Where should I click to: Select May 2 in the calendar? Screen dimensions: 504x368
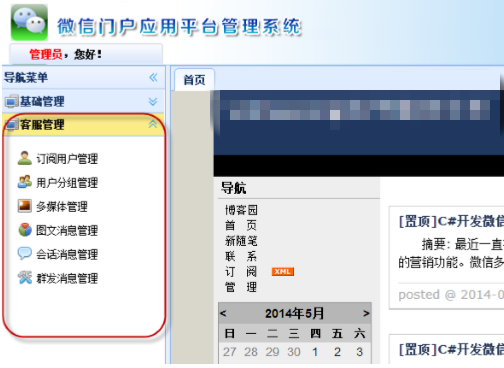point(337,352)
